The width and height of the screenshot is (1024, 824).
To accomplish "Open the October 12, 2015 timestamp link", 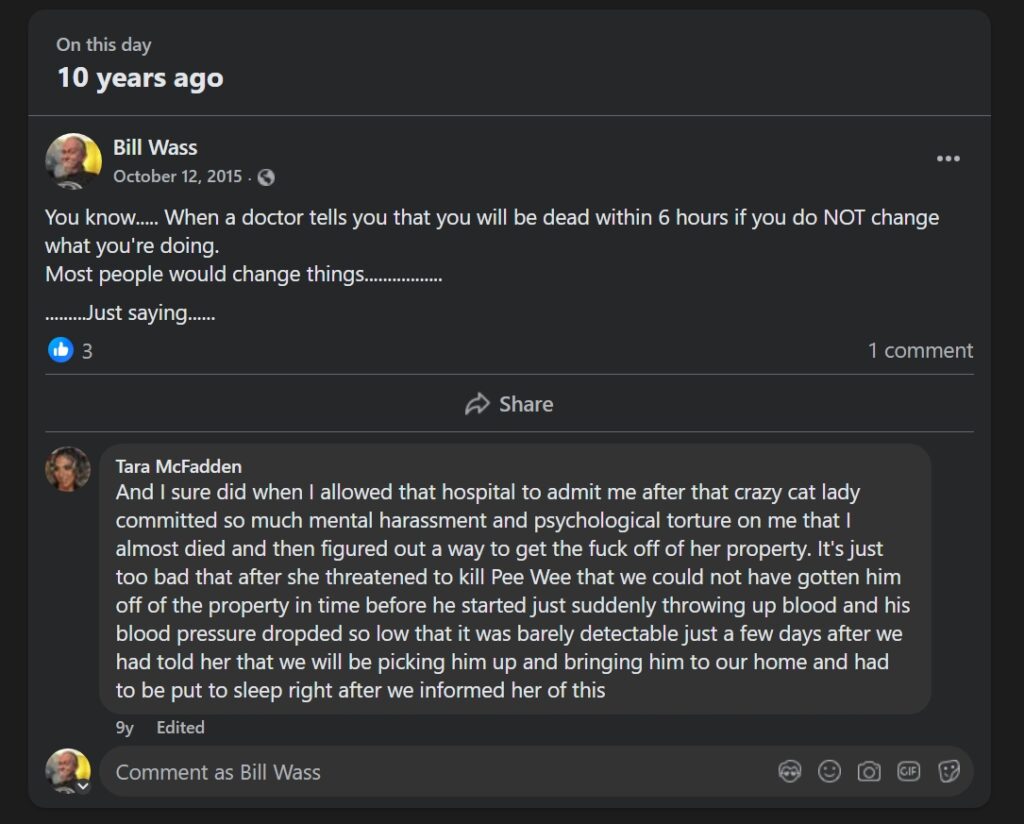I will [177, 177].
